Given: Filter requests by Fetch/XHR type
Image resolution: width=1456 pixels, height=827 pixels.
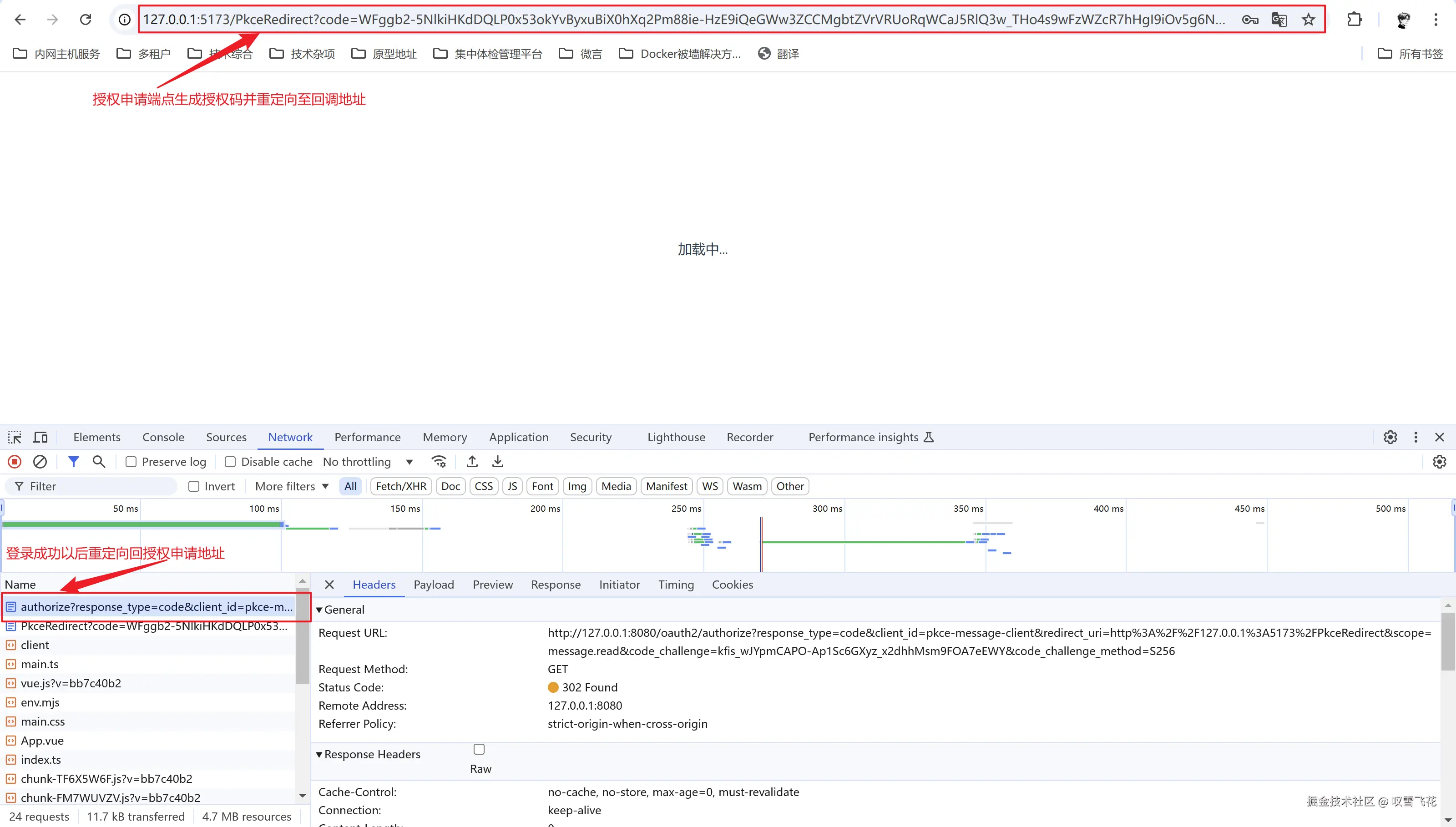Looking at the screenshot, I should tap(400, 486).
